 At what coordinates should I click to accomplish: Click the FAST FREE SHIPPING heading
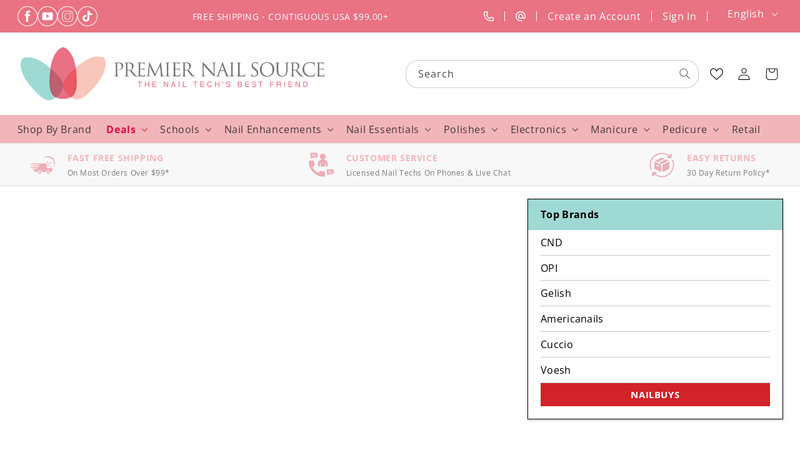pyautogui.click(x=115, y=158)
